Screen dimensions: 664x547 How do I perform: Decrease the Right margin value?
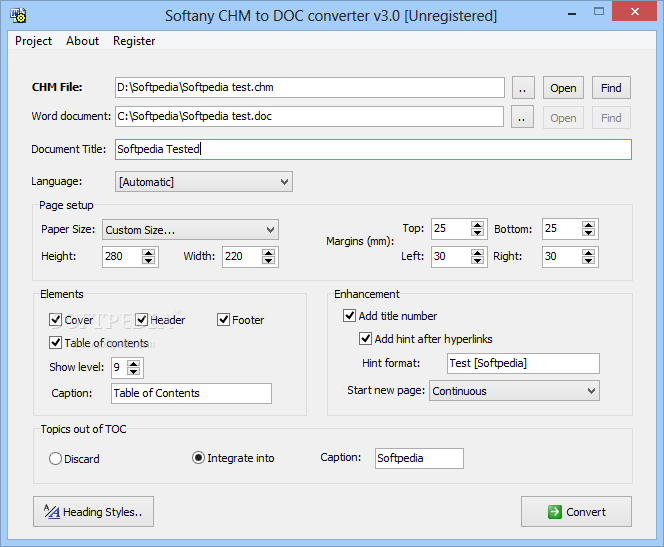[588, 260]
